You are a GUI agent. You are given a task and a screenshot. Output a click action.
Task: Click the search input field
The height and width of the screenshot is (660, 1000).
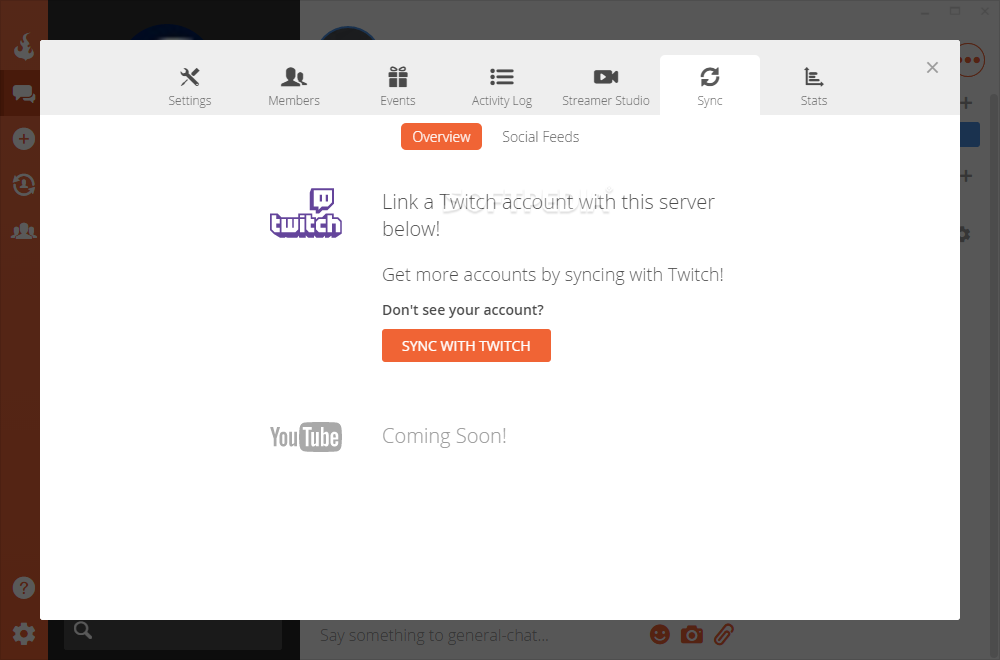(x=173, y=634)
